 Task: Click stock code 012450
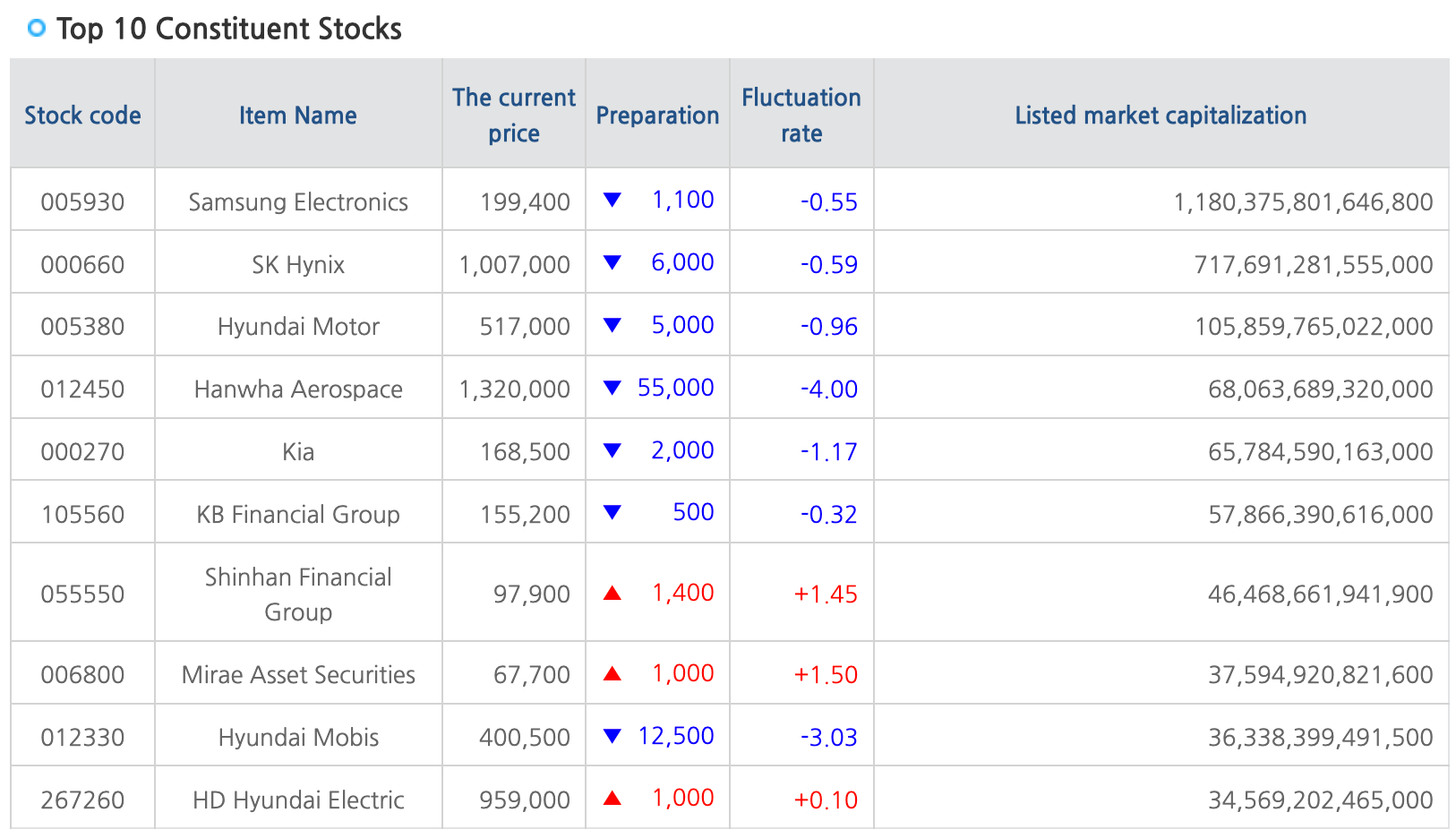[x=82, y=389]
